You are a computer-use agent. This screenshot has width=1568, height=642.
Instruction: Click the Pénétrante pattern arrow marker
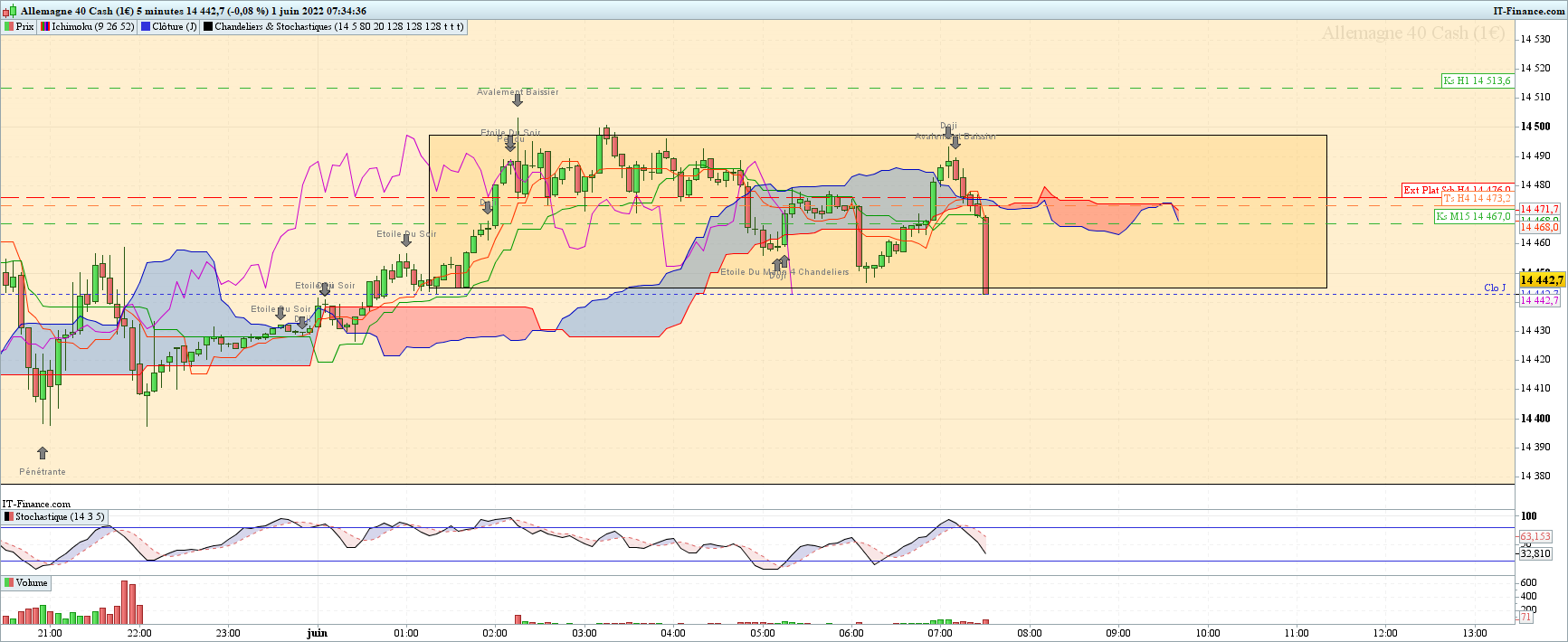(43, 453)
